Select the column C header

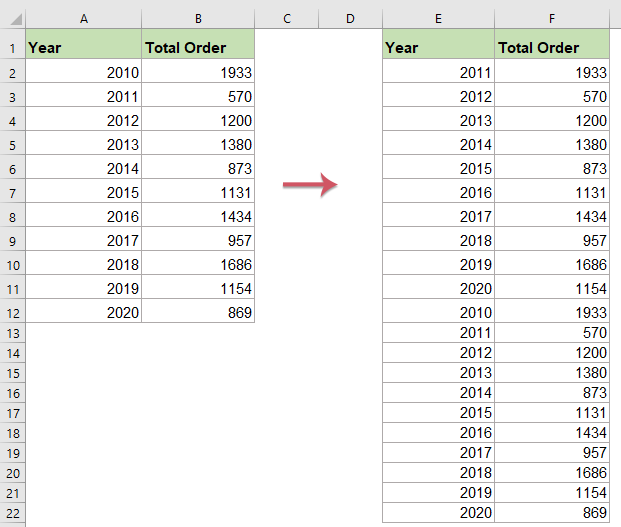pos(286,19)
